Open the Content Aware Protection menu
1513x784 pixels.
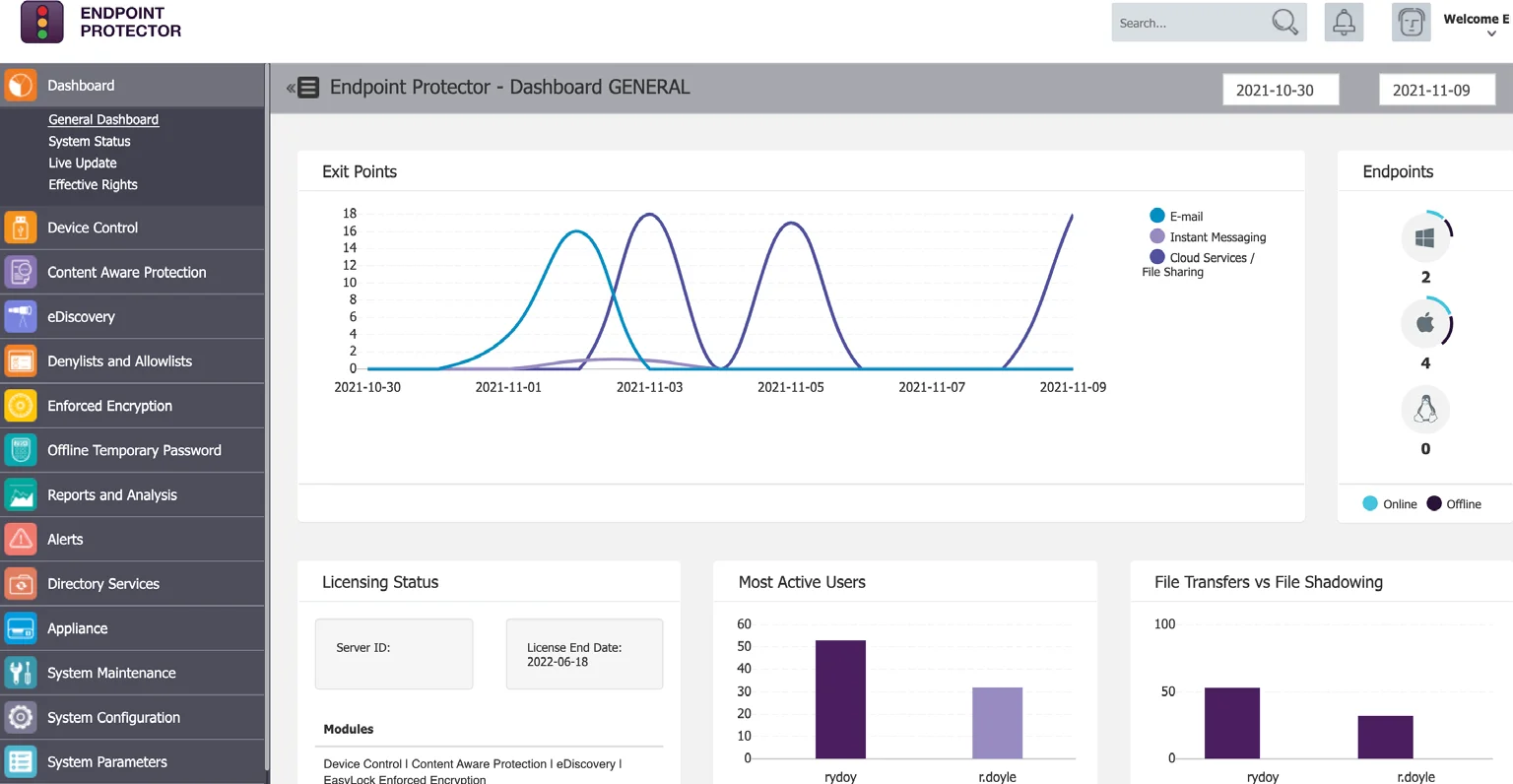click(133, 272)
